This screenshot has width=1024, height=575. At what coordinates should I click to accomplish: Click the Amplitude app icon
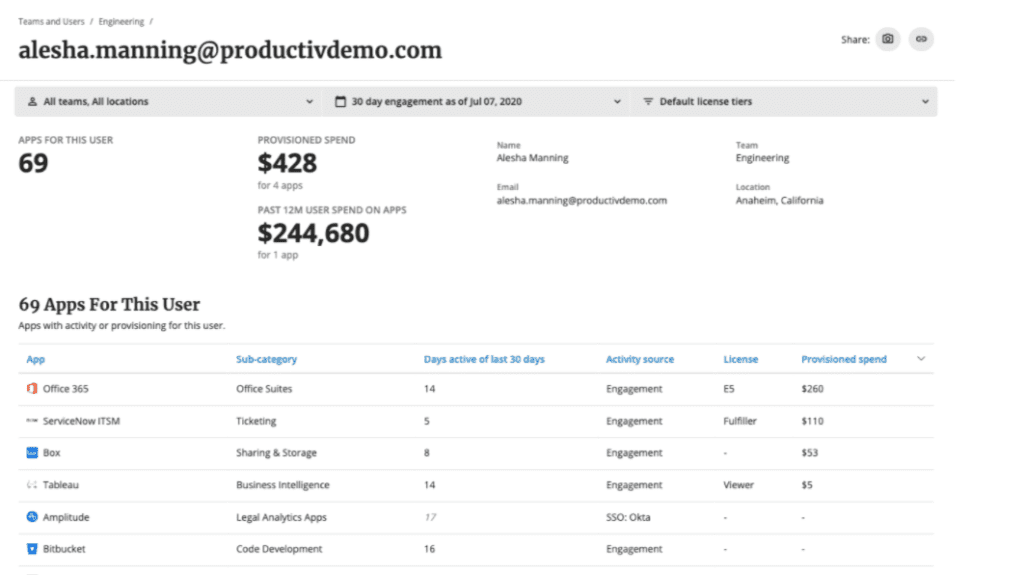point(31,517)
